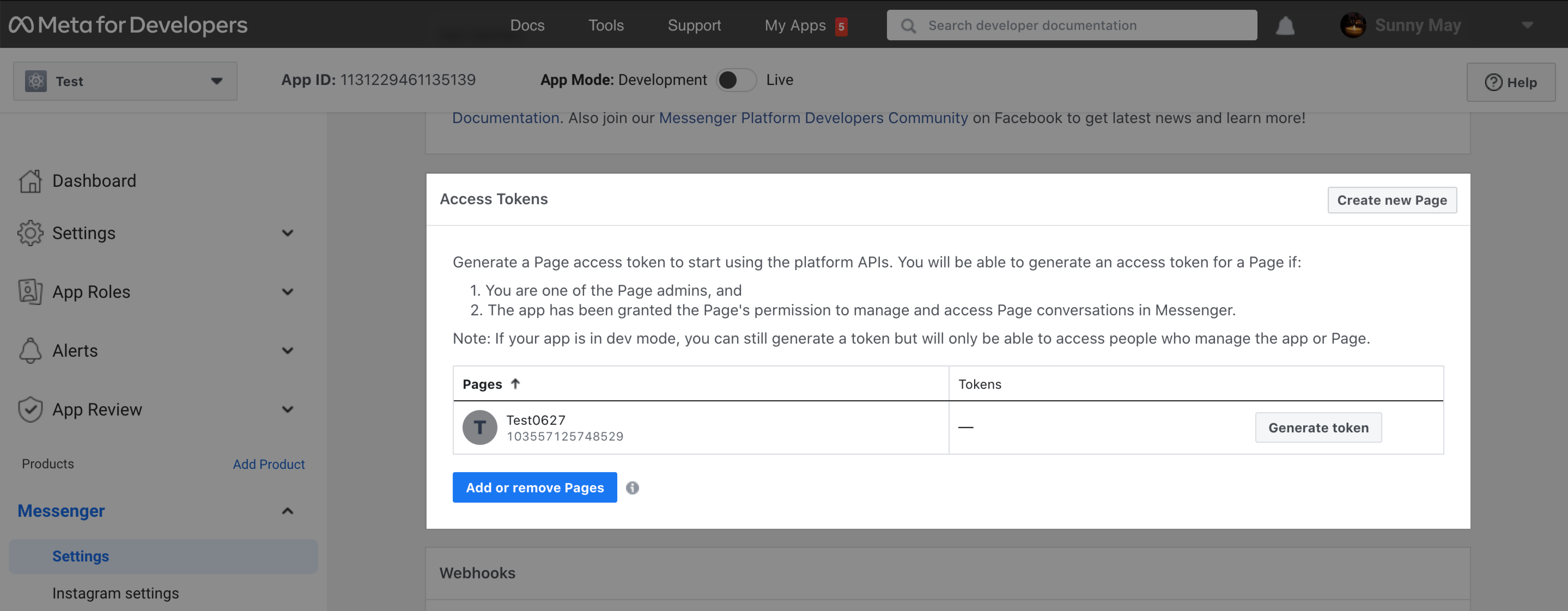This screenshot has height=611, width=1568.
Task: Click the Add Product link
Action: click(269, 465)
